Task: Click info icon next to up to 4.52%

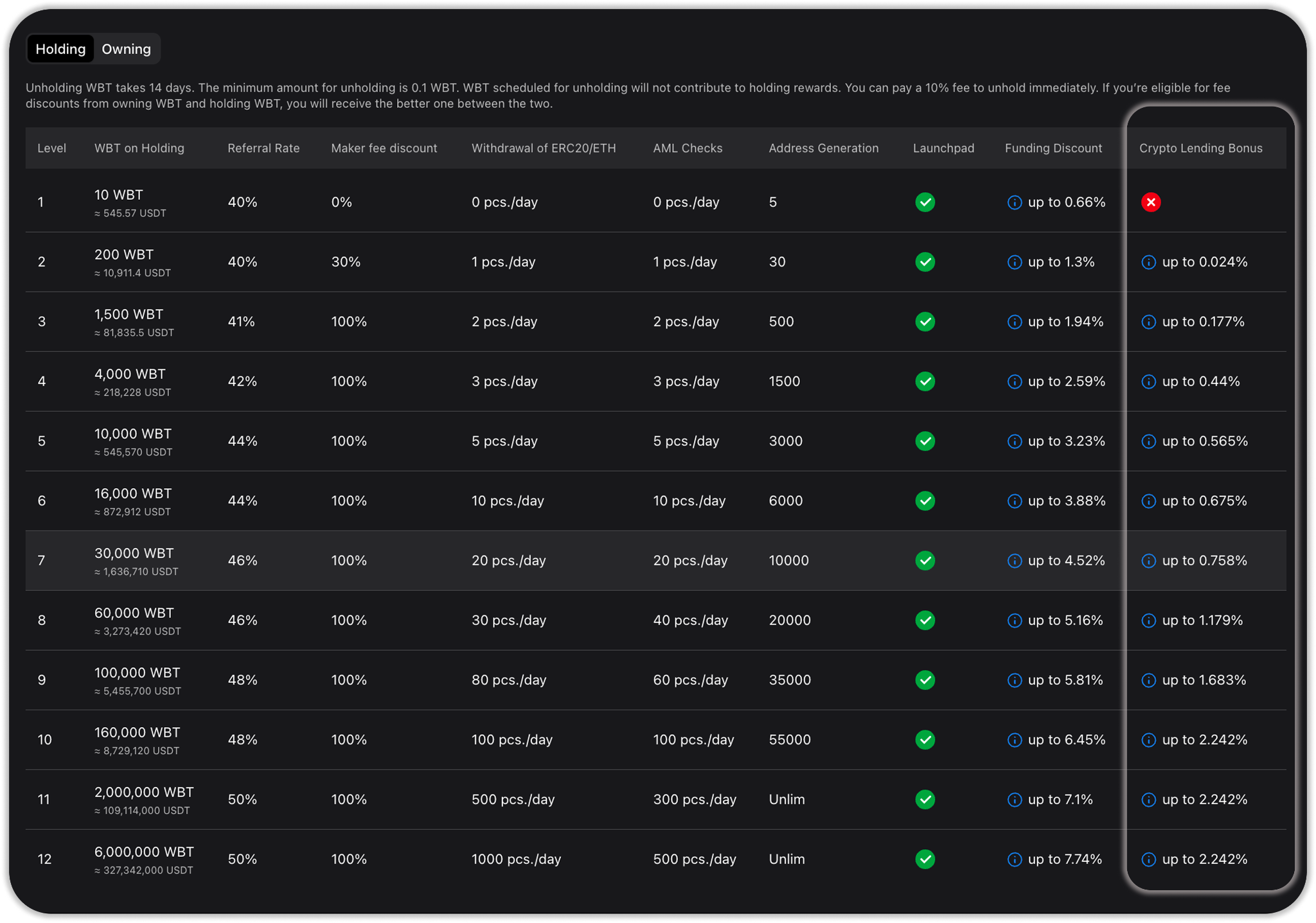Action: (1014, 561)
